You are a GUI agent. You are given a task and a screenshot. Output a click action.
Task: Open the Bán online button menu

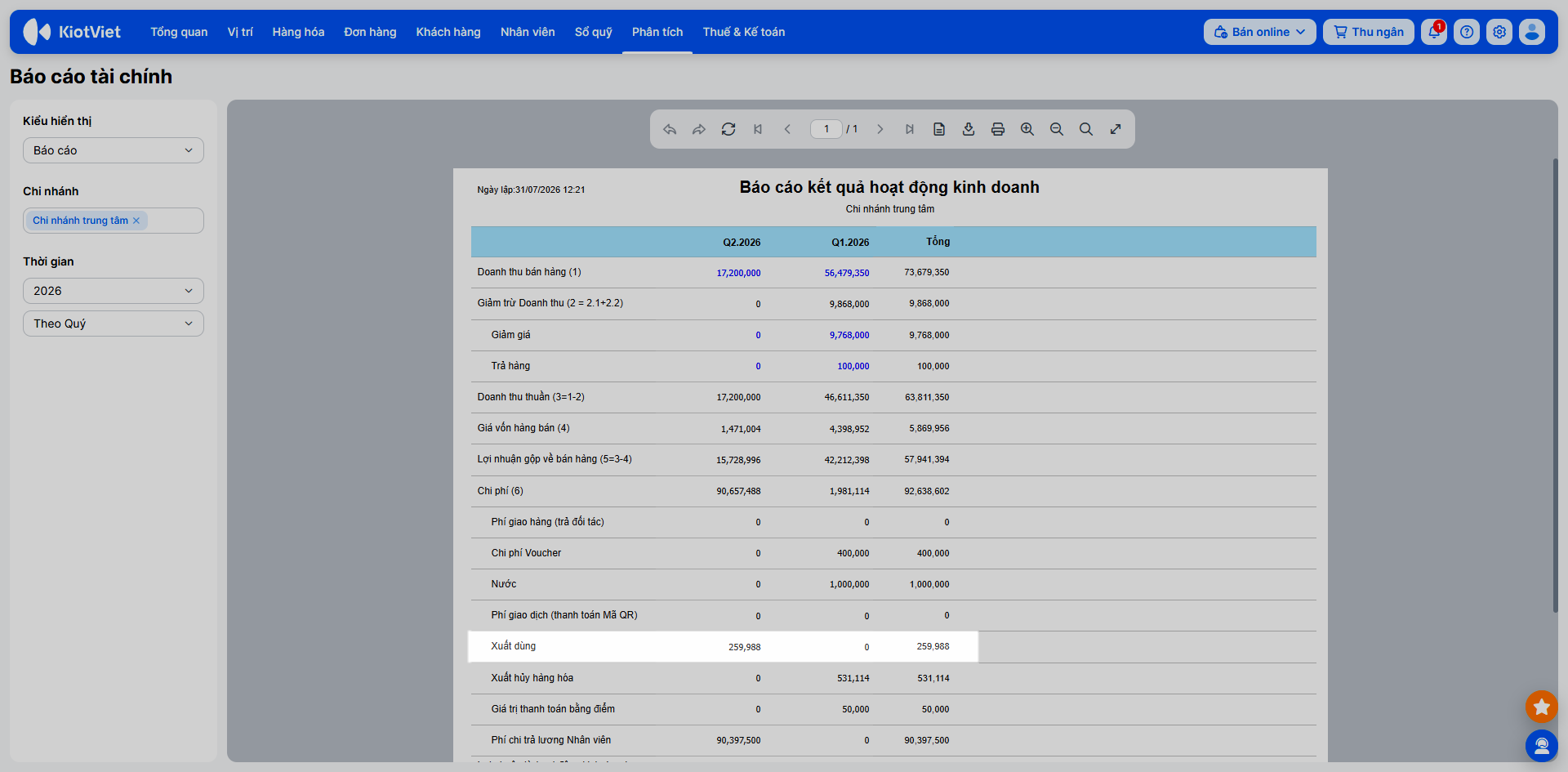1259,32
